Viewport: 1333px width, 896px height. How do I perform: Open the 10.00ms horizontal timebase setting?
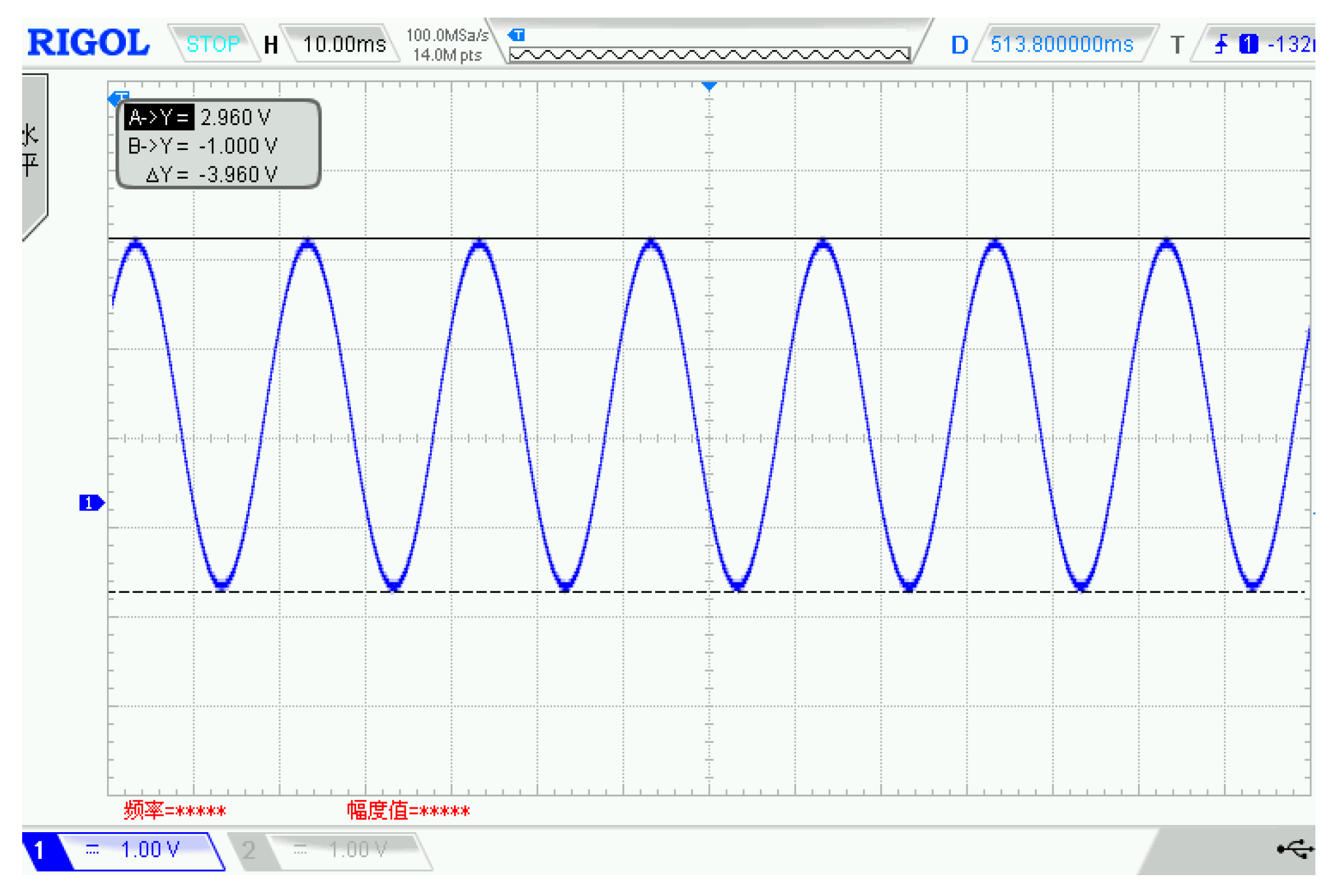344,44
